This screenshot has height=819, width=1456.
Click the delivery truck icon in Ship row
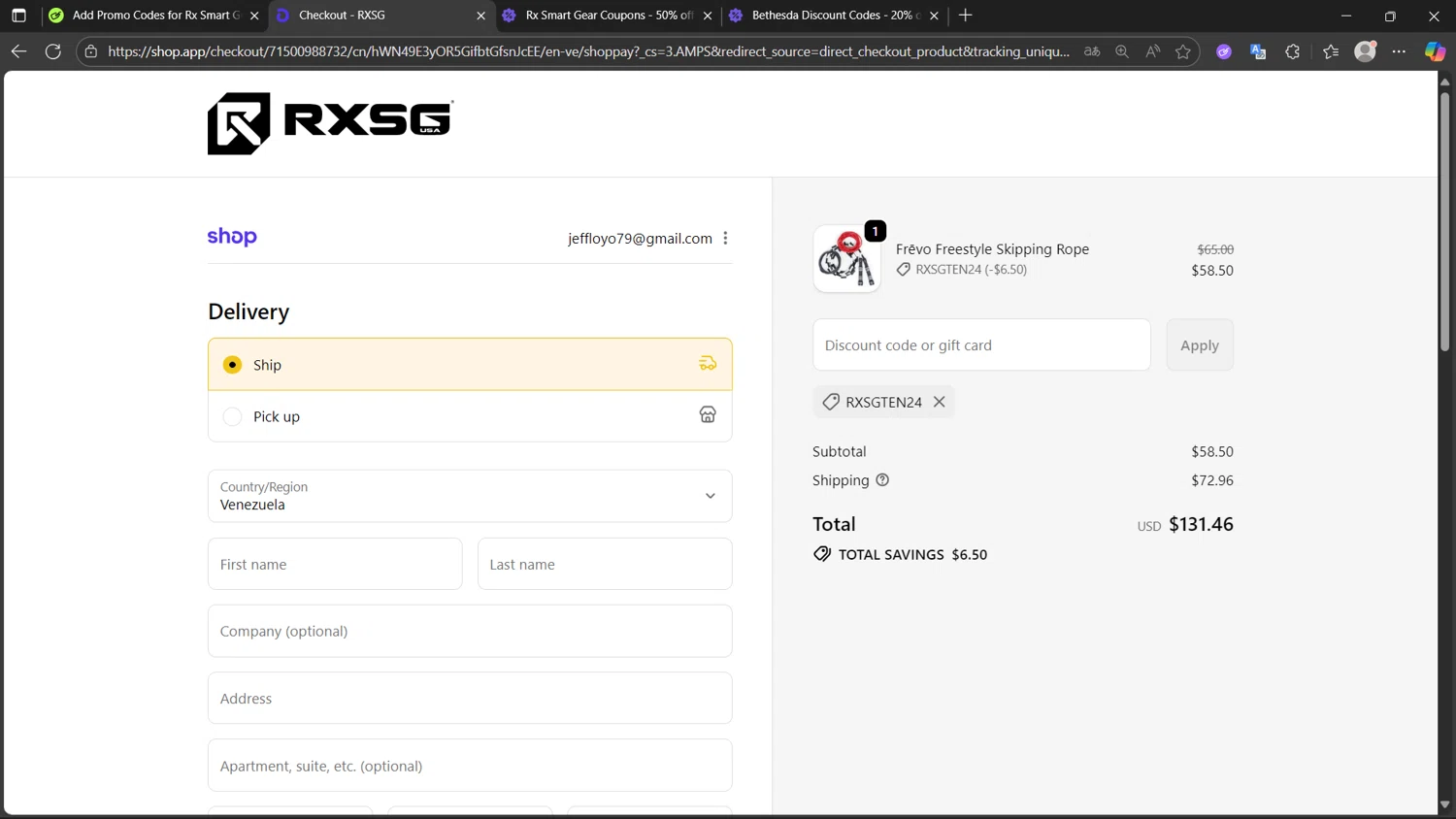coord(708,364)
